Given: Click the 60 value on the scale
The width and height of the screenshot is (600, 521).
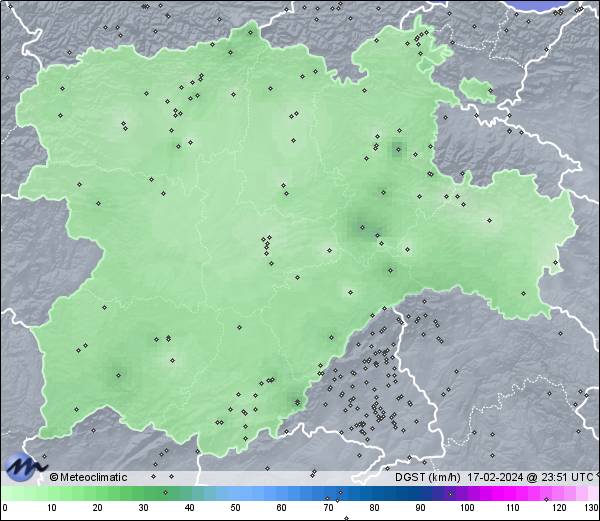Looking at the screenshot, I should (282, 508).
